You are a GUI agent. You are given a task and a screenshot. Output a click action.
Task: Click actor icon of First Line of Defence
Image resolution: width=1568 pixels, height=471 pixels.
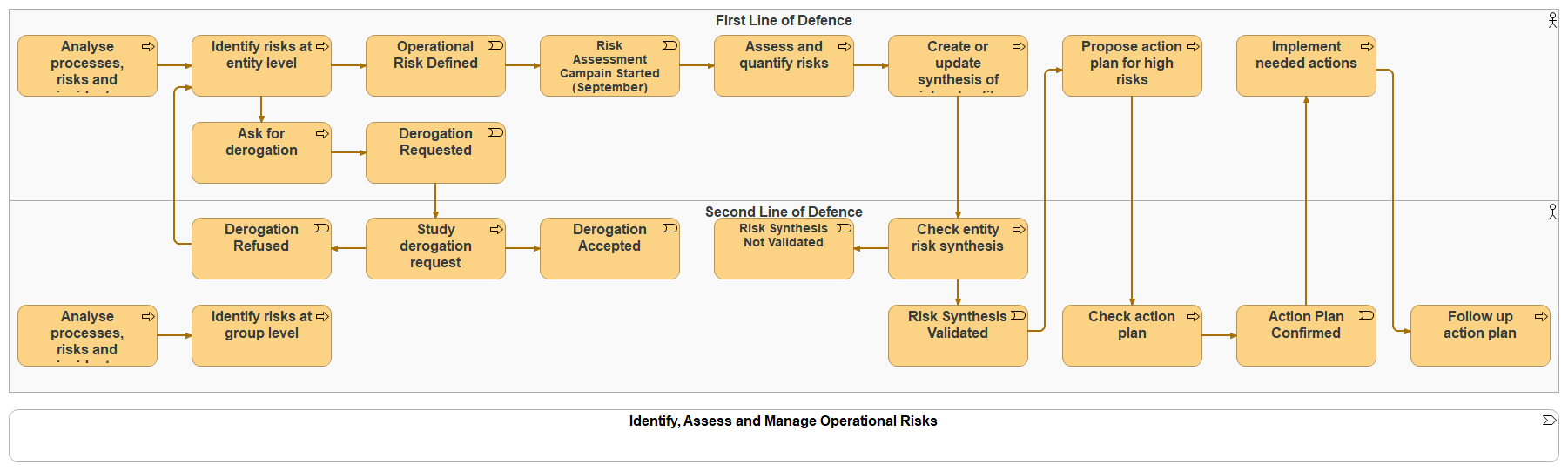[x=1552, y=20]
